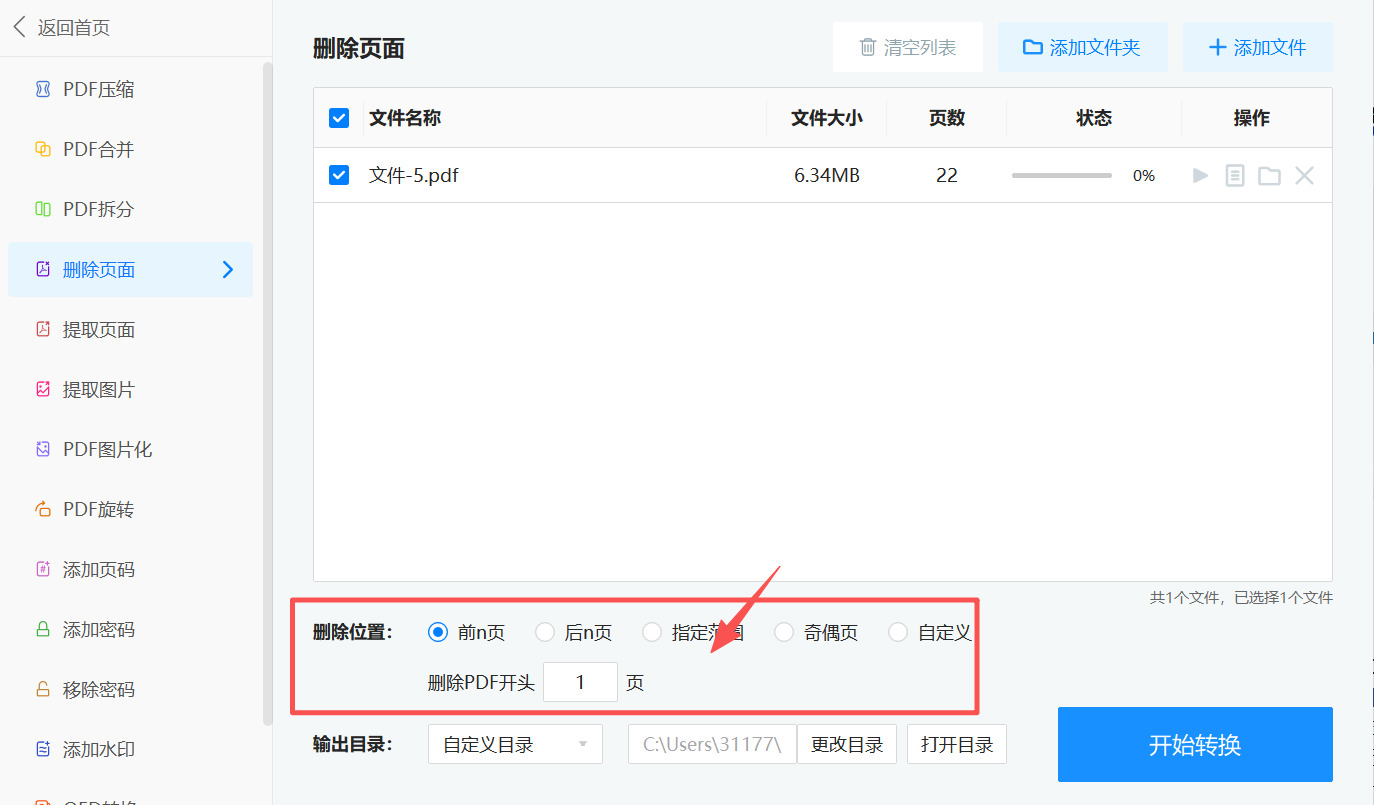Click the PDF拆分 split icon in sidebar
This screenshot has height=805, width=1374.
[43, 210]
